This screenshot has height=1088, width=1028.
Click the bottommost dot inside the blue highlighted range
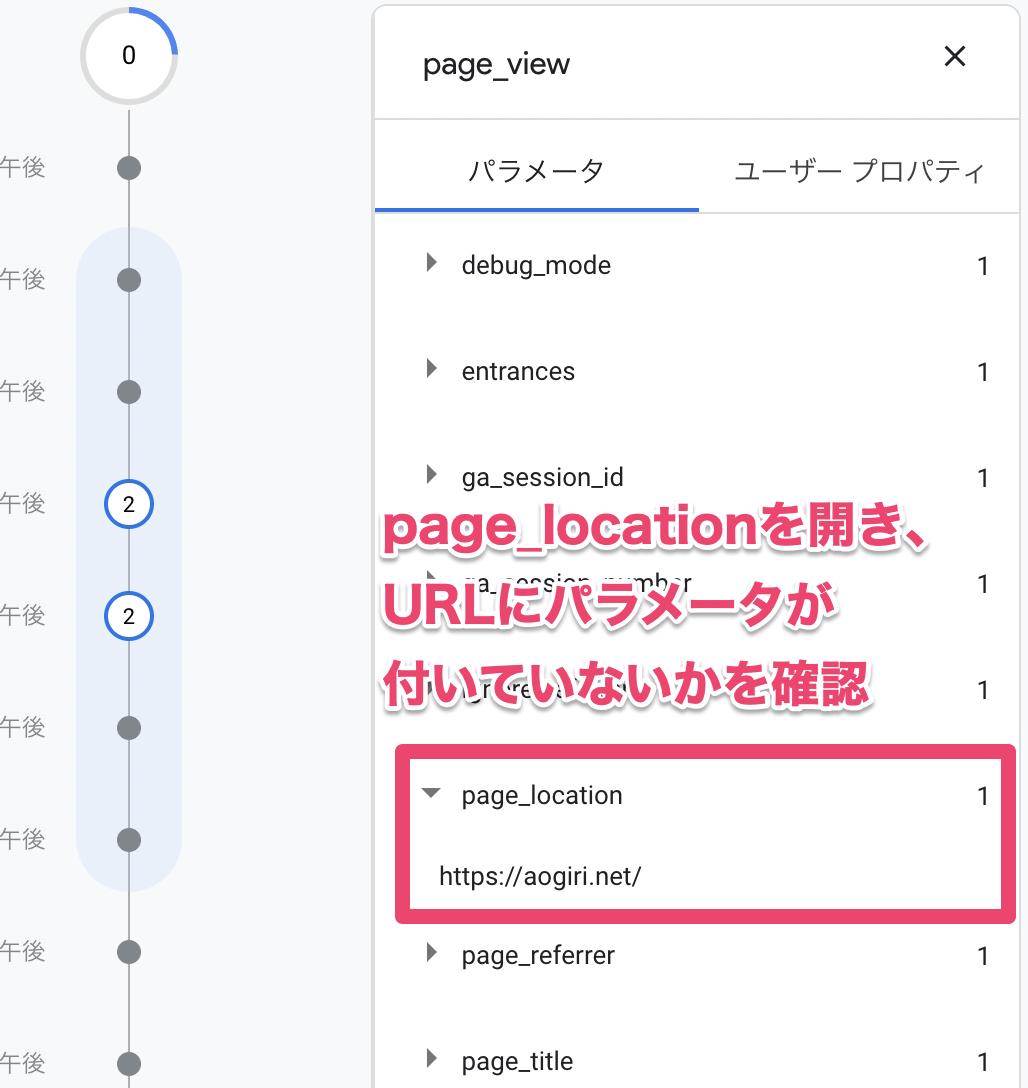pyautogui.click(x=129, y=839)
